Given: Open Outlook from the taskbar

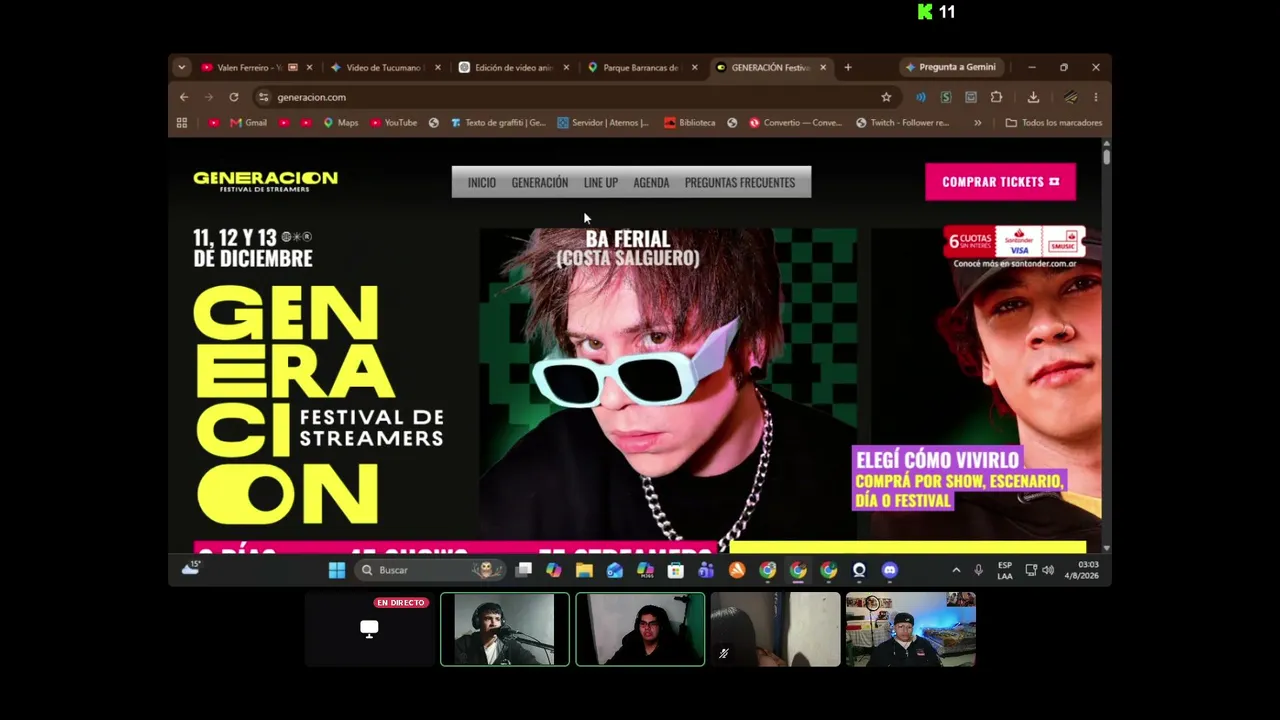Looking at the screenshot, I should click(615, 570).
